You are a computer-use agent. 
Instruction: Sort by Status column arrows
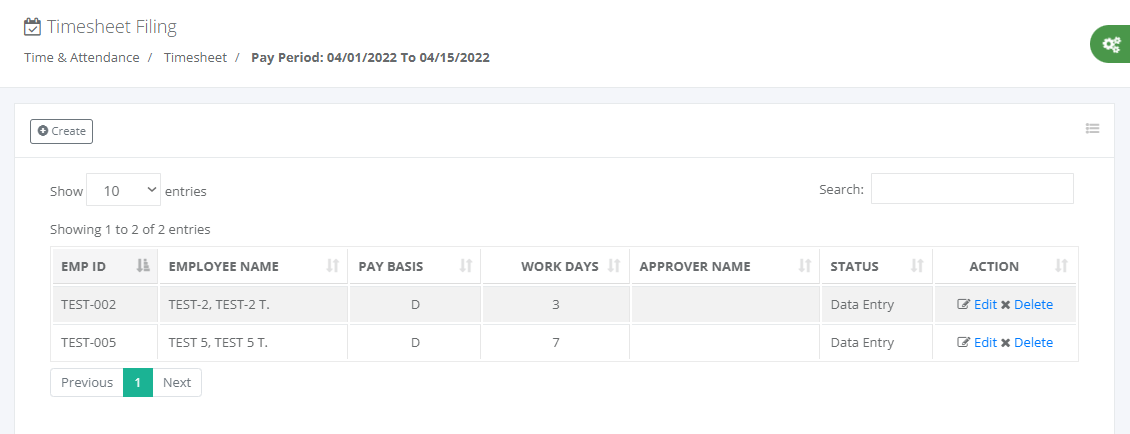pyautogui.click(x=917, y=266)
